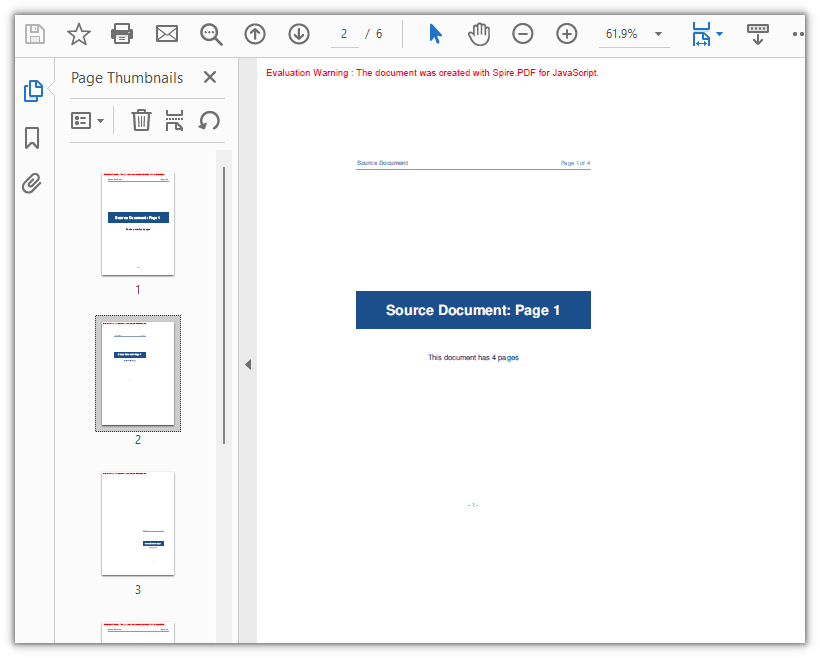Click the Fit width page icon
Screen dimensions: 820x658
pos(701,34)
